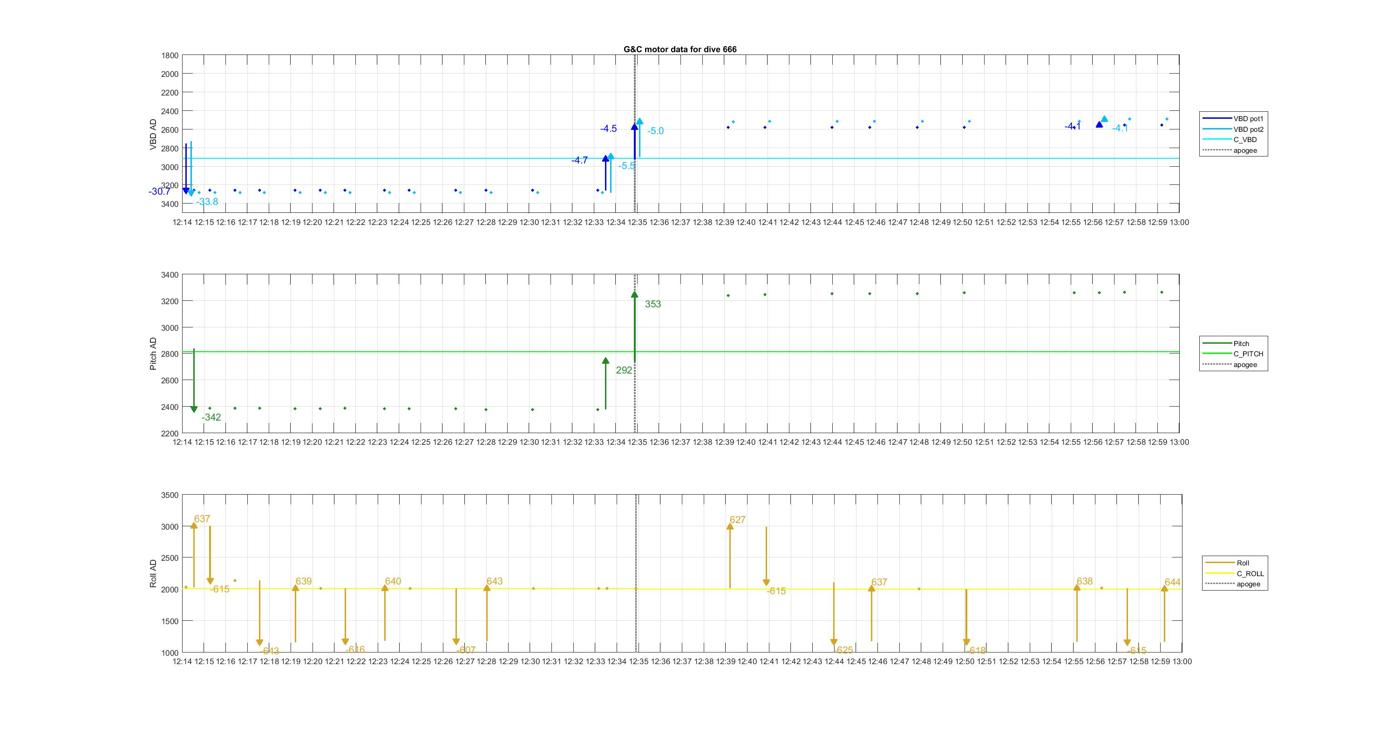This screenshot has height=733, width=1400.
Task: Click the '353' pitch annotation
Action: tap(653, 304)
